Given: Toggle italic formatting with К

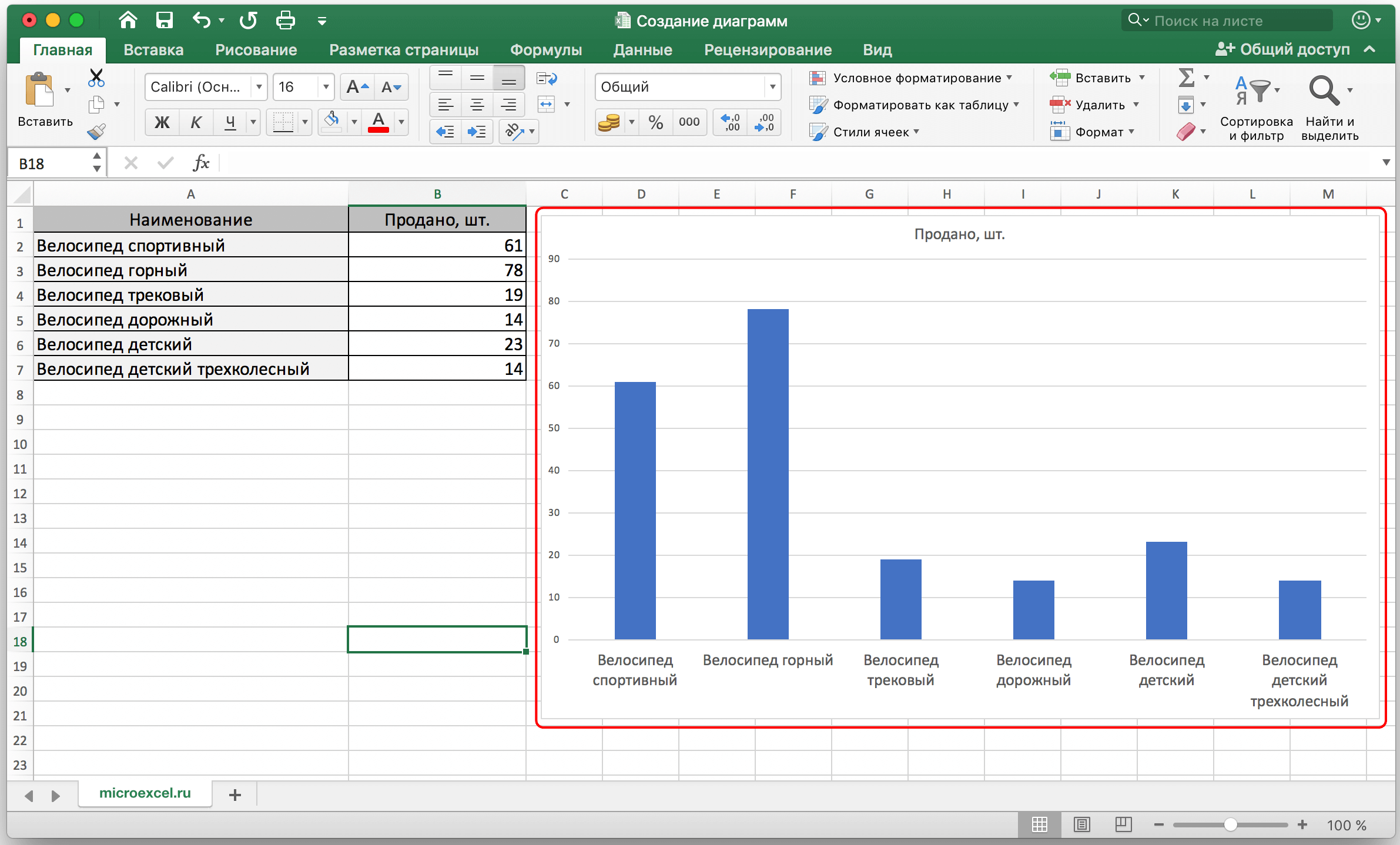Looking at the screenshot, I should [196, 122].
